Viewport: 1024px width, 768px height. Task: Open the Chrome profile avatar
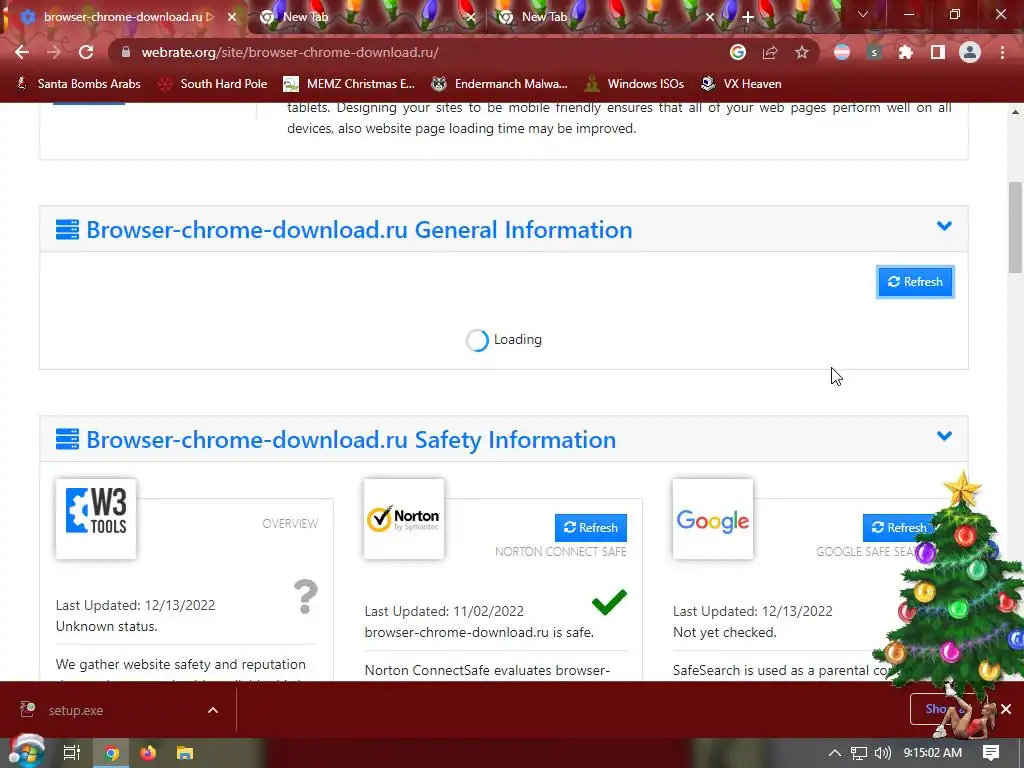(x=970, y=52)
